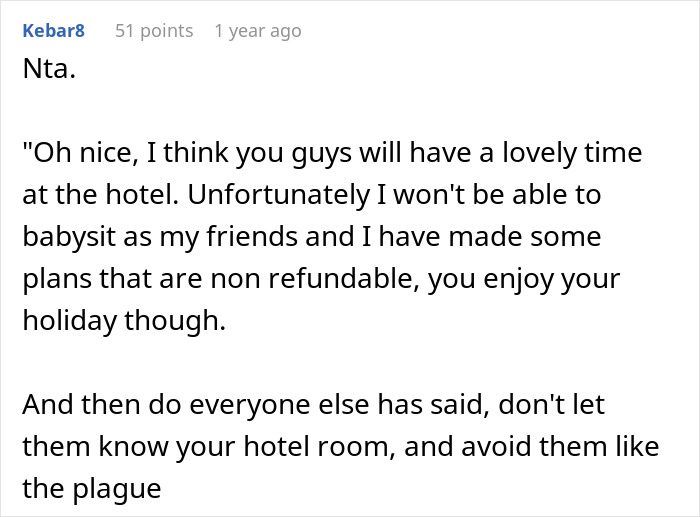Click the words enjoy your
The width and height of the screenshot is (700, 517).
[552, 279]
